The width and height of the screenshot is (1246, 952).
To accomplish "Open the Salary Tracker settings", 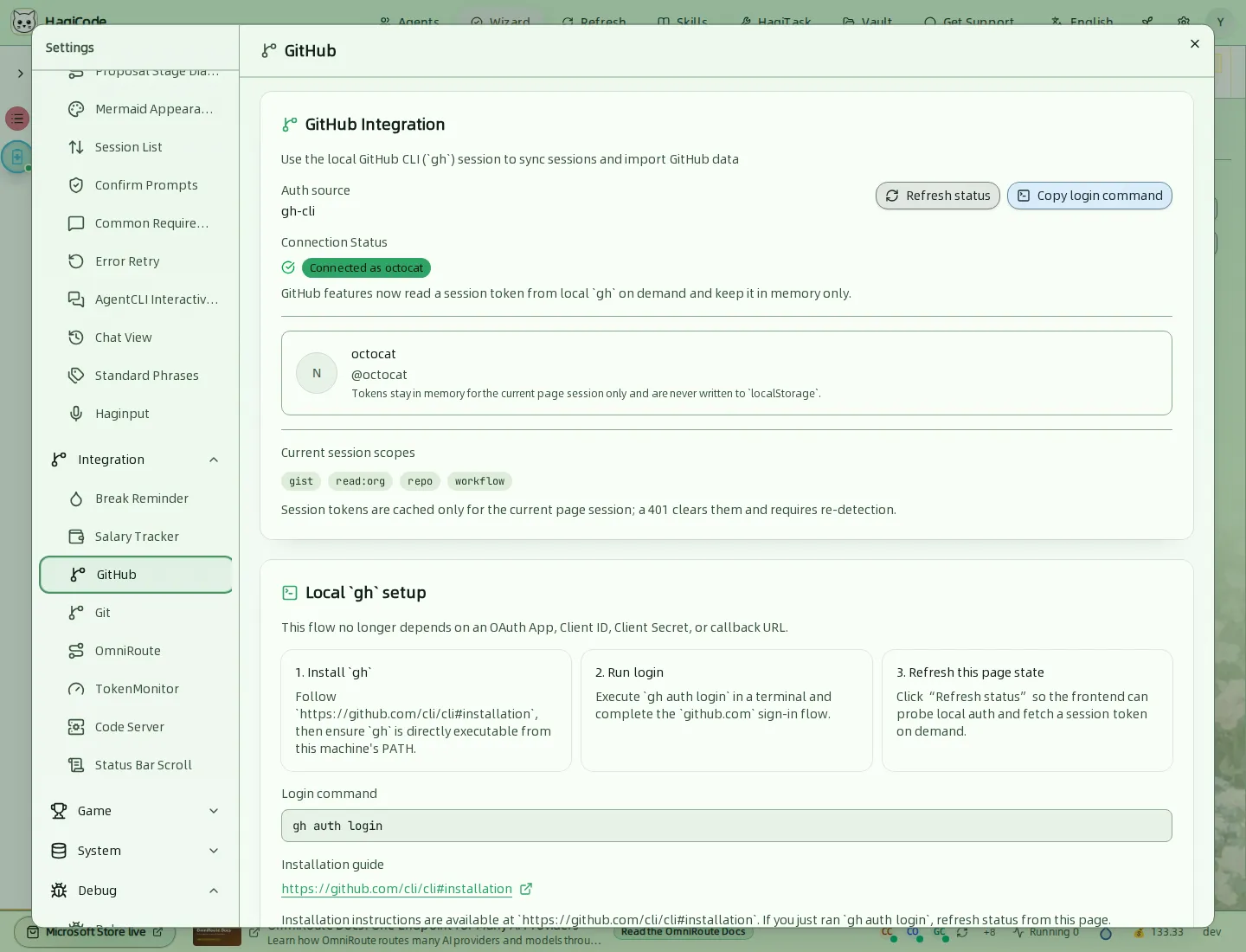I will (x=136, y=537).
